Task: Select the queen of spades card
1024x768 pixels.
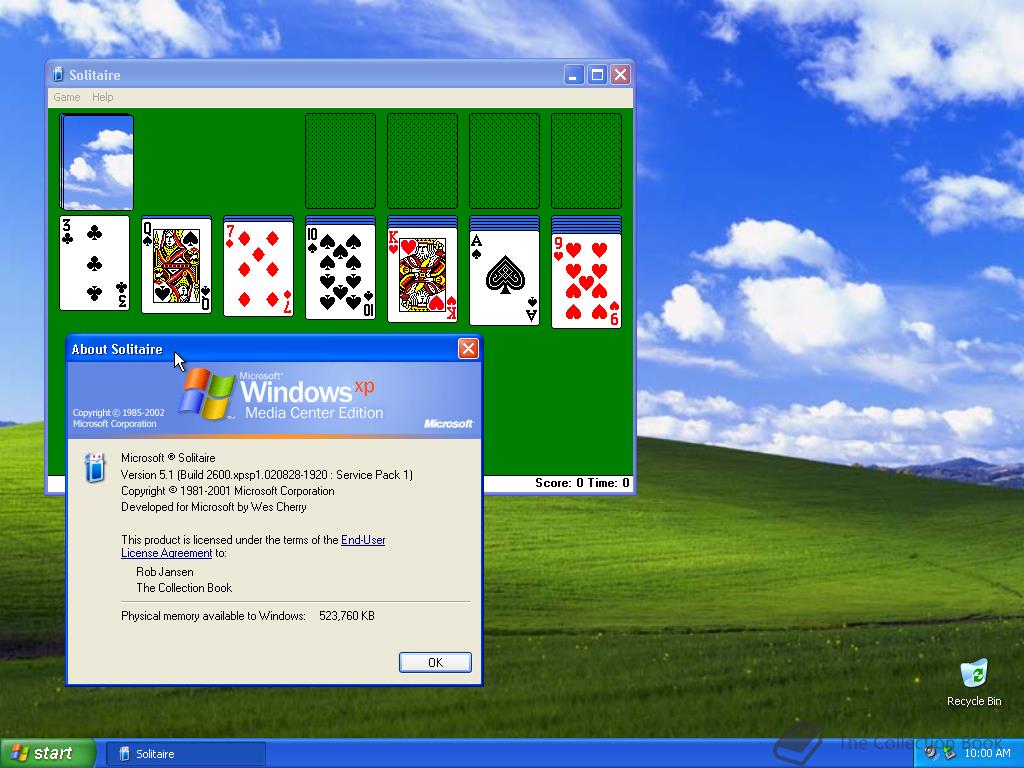Action: coord(176,266)
